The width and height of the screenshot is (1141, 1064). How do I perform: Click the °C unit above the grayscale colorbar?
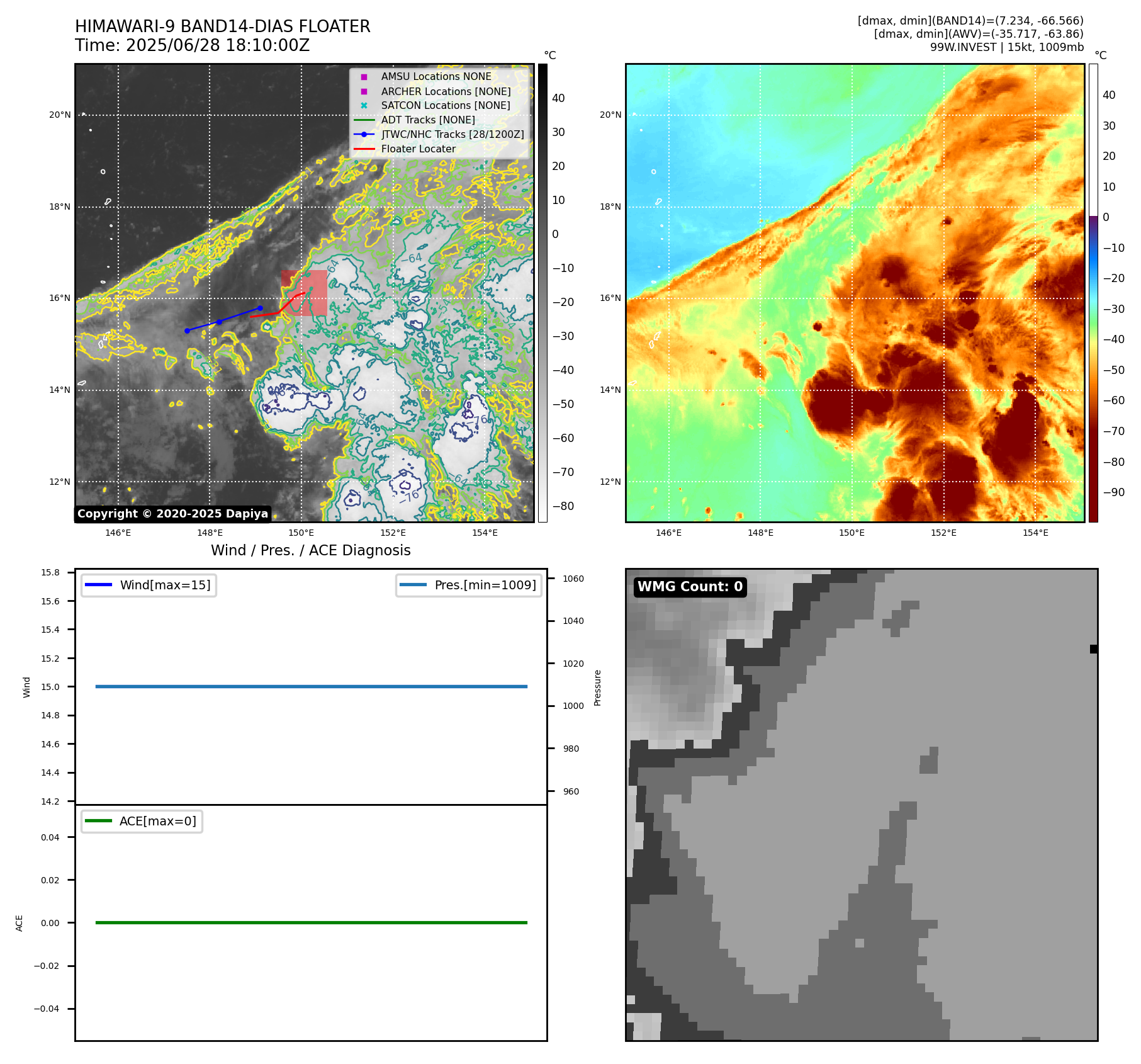550,55
